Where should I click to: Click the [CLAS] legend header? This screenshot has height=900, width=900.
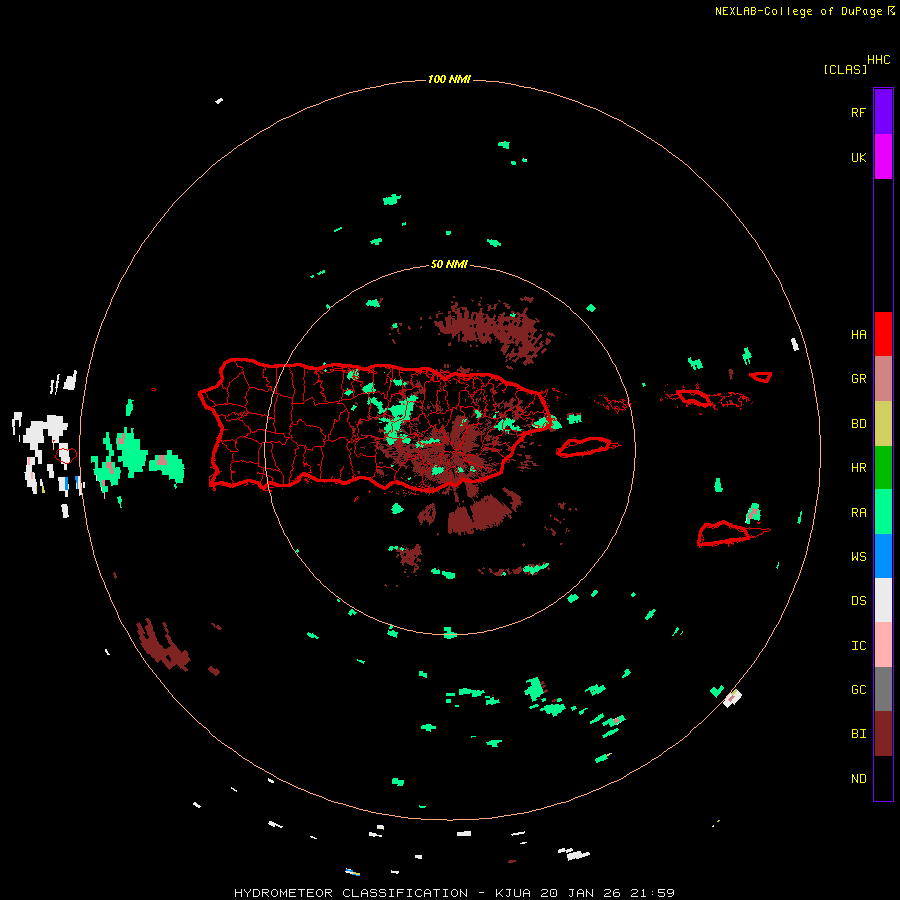pyautogui.click(x=845, y=69)
